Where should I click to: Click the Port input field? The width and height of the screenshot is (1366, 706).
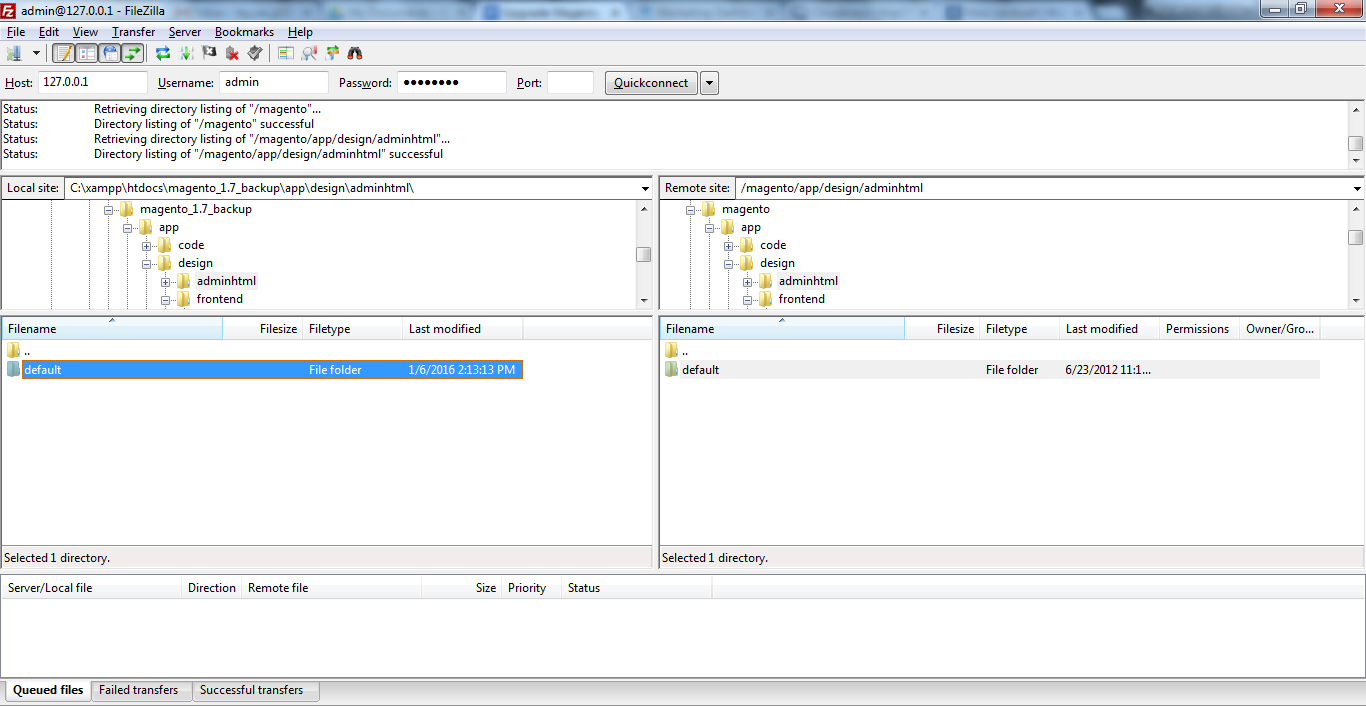(x=570, y=83)
